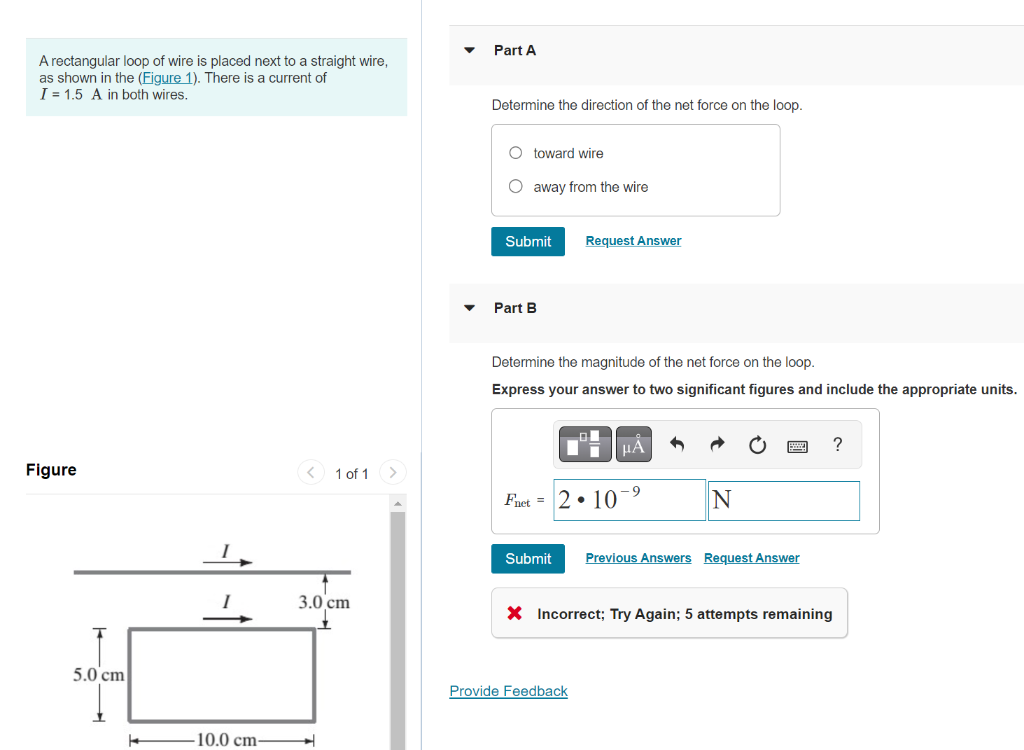Open the Figure 1 link
1024x750 pixels.
coord(167,77)
